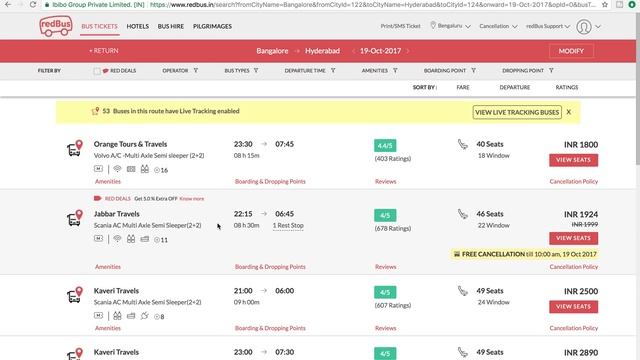Click the 4.4/5 rating badge
This screenshot has width=640, height=360.
click(385, 146)
